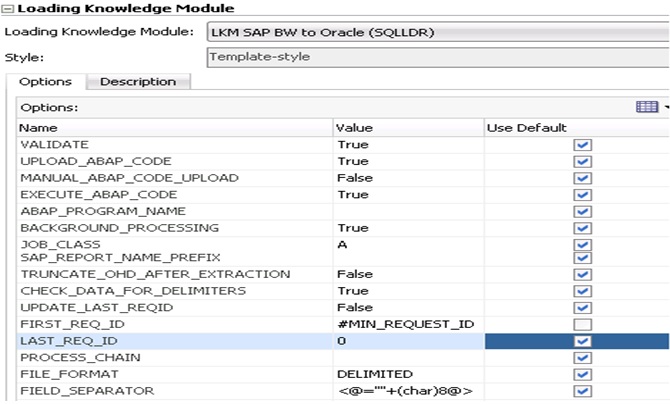Select the JOB_CLASS option name

[x=60, y=245]
